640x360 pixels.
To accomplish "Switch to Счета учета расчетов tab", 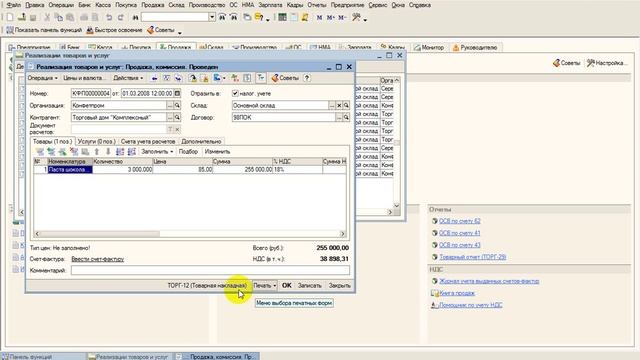I will click(x=148, y=141).
